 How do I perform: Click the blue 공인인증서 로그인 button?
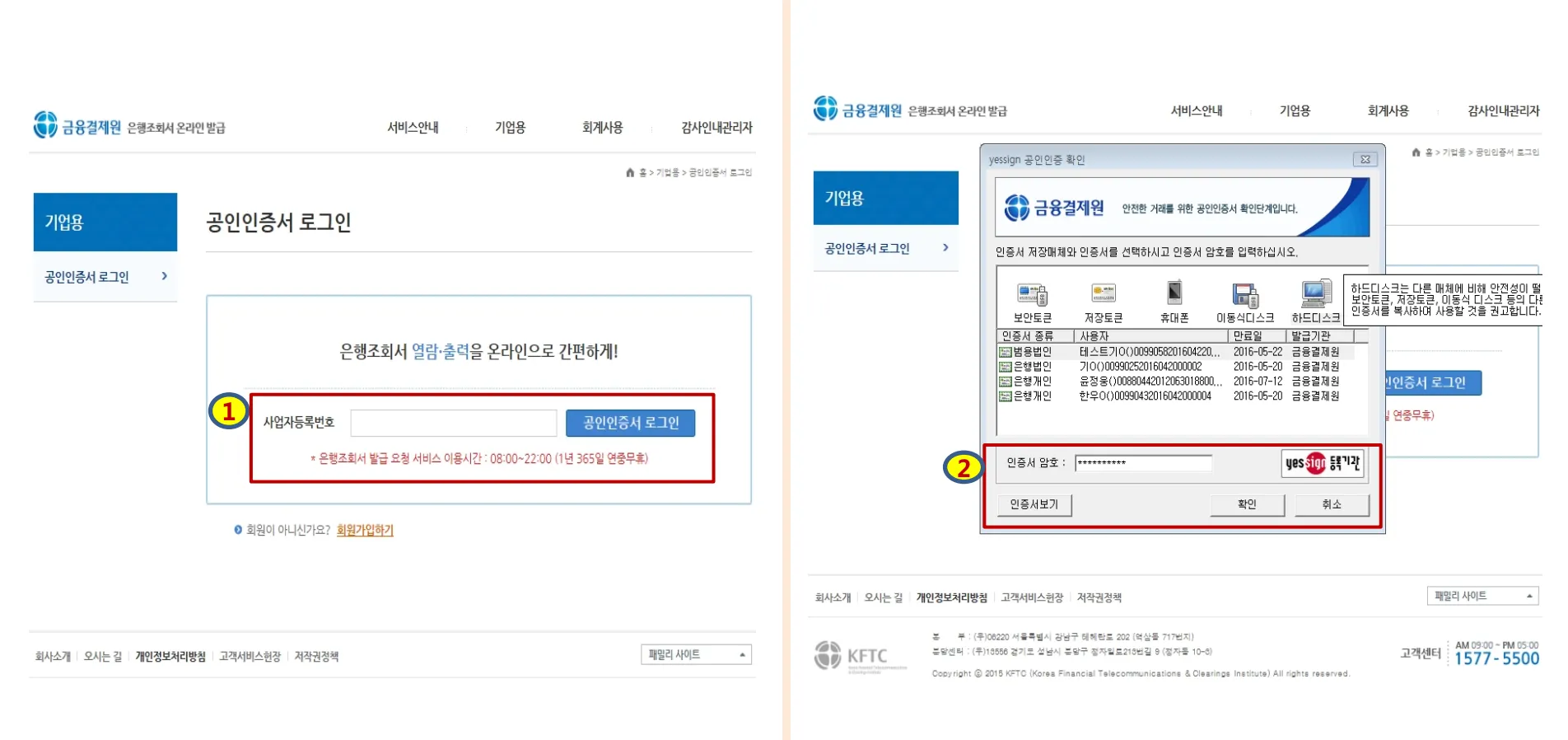(x=630, y=423)
